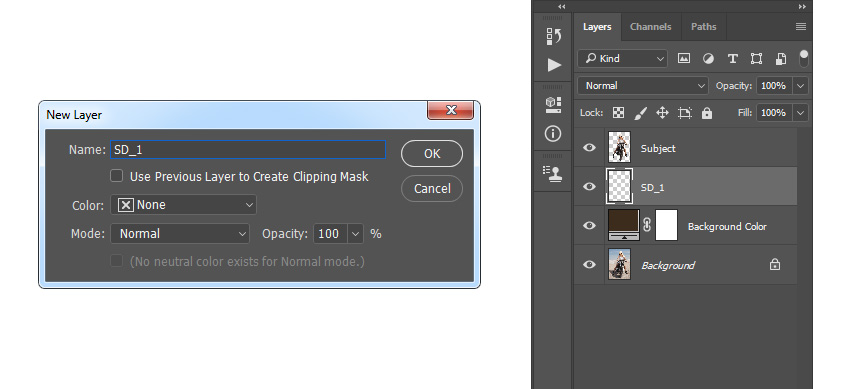Filter layers by pixel layers icon

point(684,59)
